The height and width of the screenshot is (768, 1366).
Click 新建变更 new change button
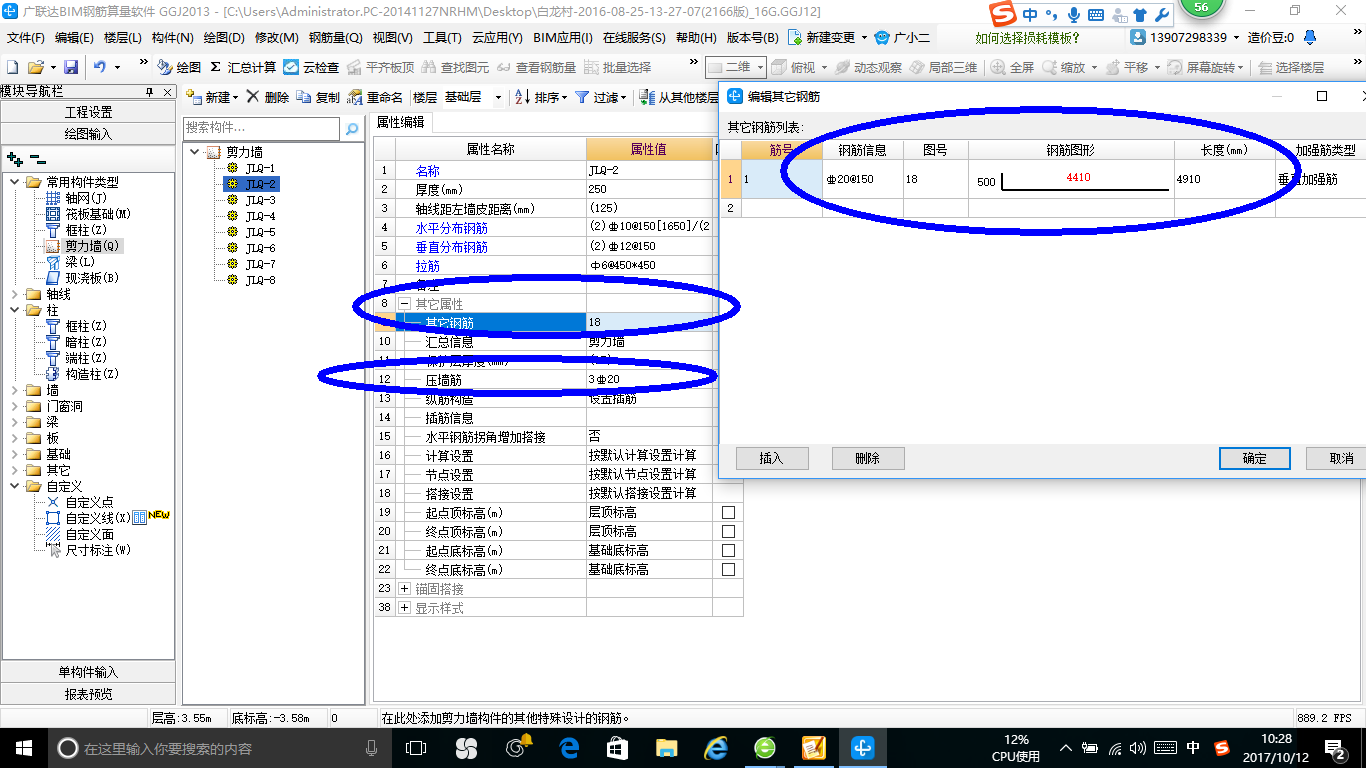click(x=827, y=37)
